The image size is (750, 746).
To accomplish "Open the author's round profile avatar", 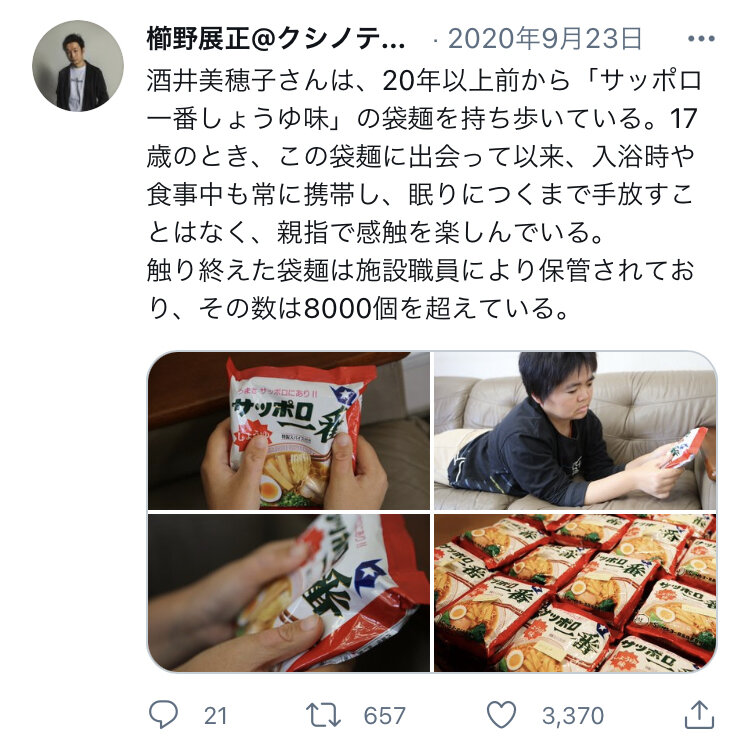I will (x=78, y=66).
